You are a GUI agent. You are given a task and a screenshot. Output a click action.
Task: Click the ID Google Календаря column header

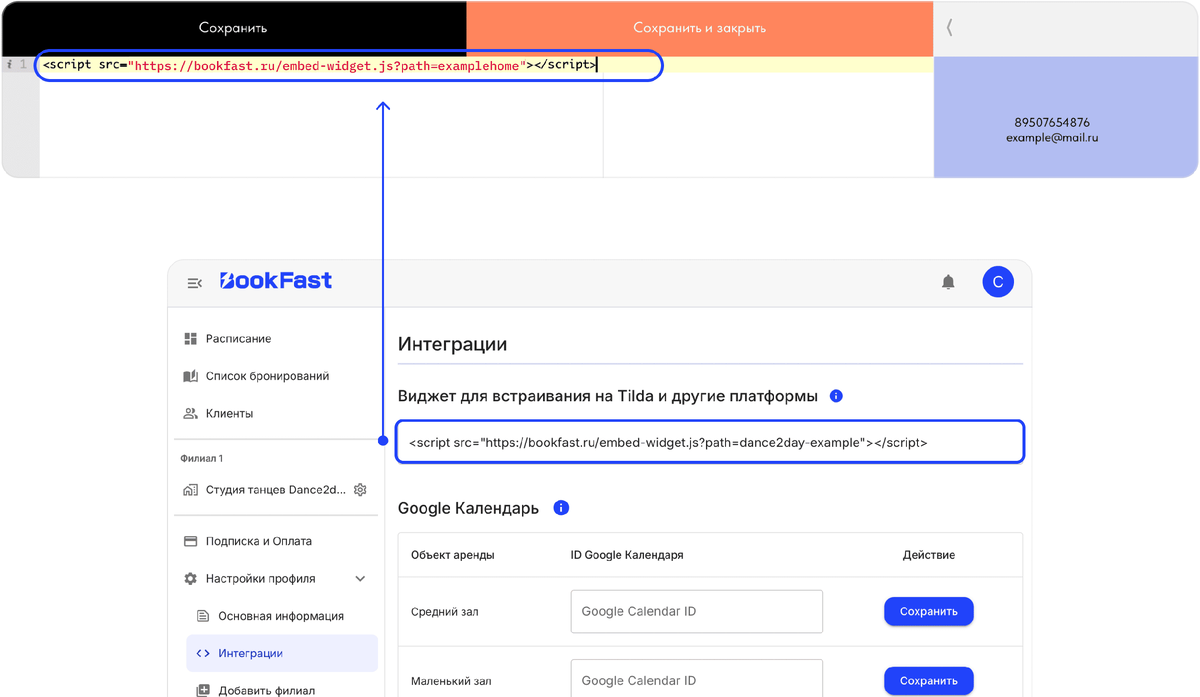(x=627, y=555)
